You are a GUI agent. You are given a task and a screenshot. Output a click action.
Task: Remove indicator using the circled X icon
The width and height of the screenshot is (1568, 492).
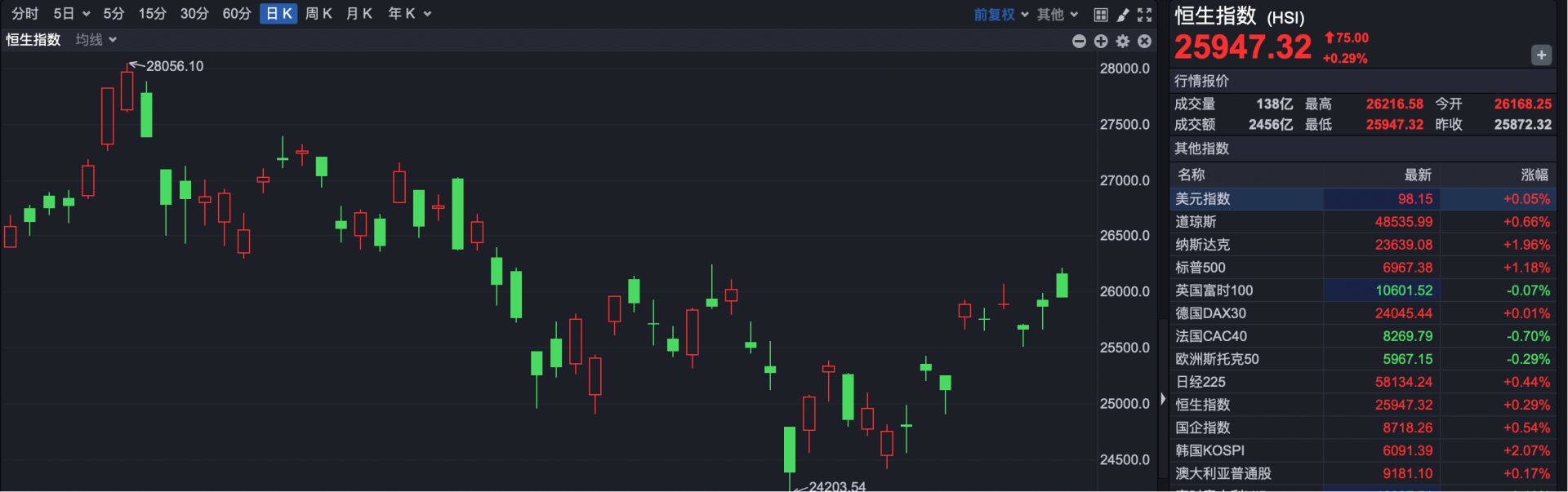click(x=1145, y=41)
